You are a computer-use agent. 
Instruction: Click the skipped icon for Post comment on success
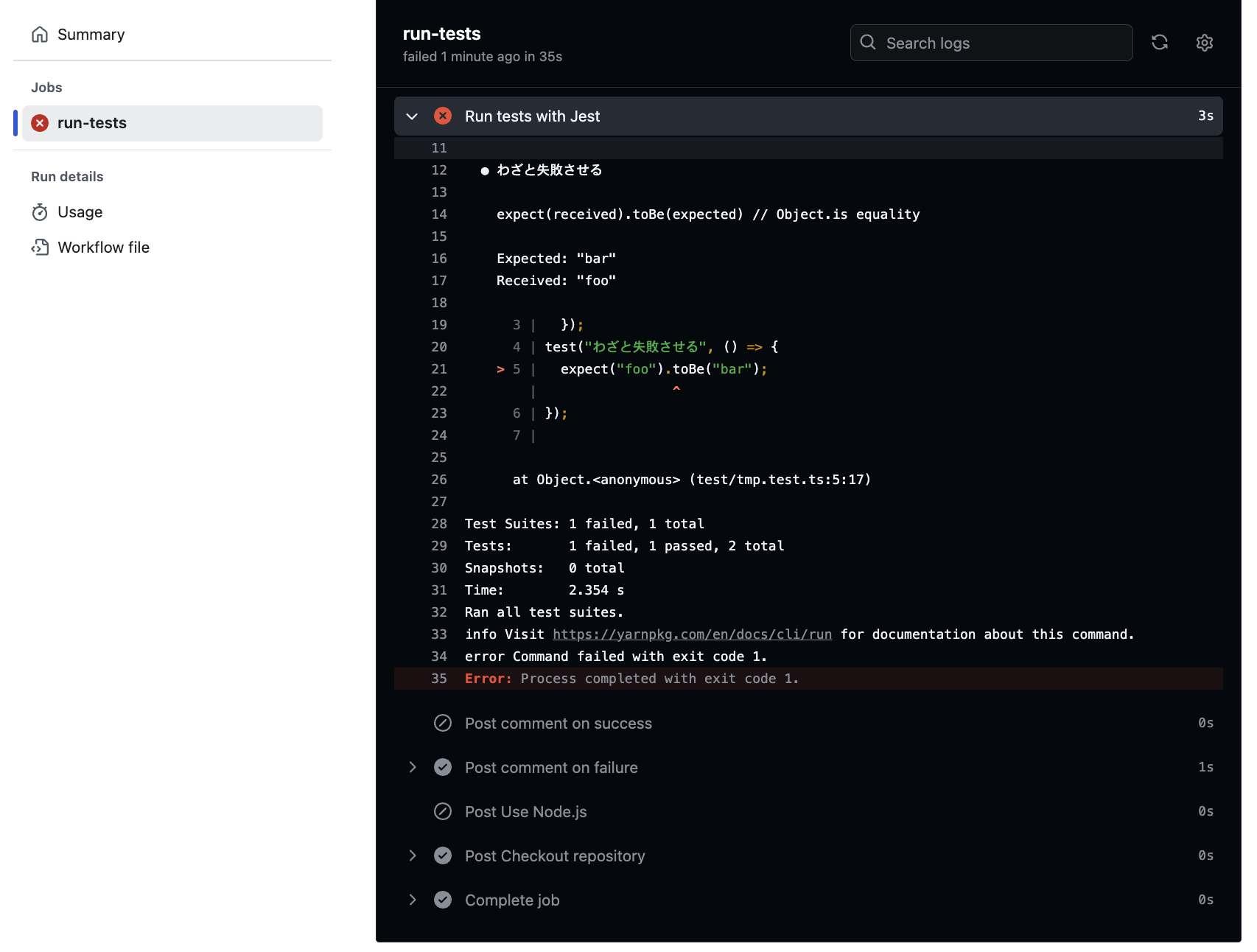pyautogui.click(x=443, y=723)
